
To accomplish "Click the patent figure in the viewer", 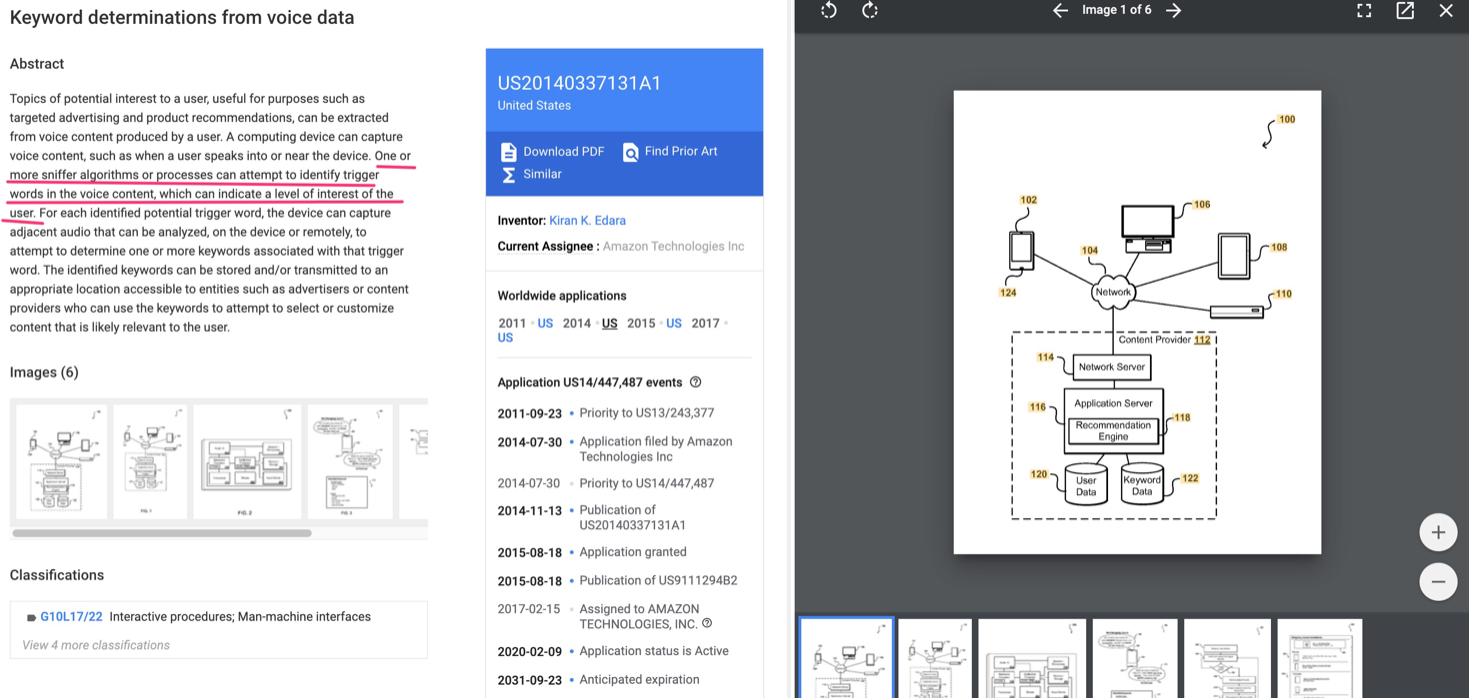I will coord(1137,322).
